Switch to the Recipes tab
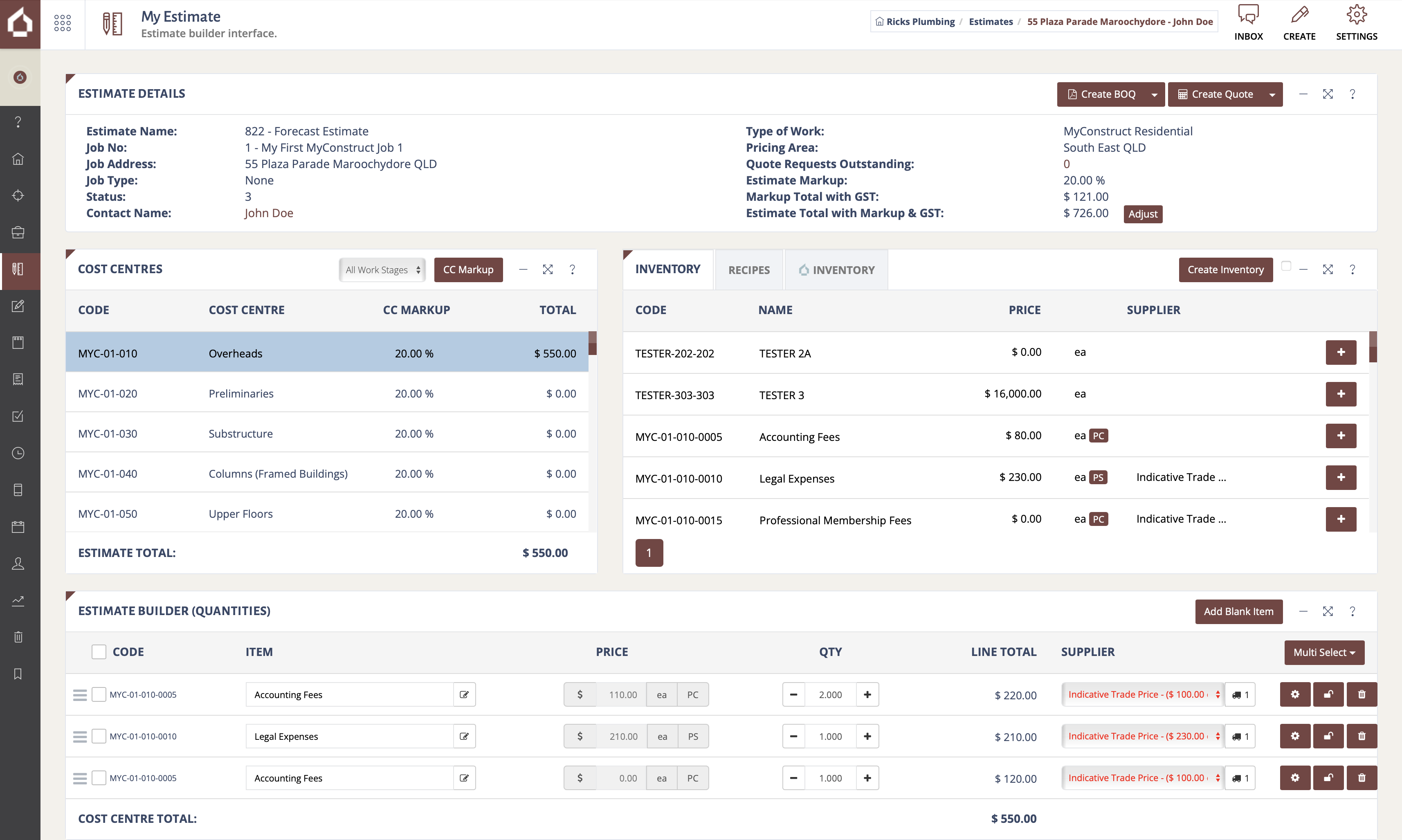Screen dimensions: 1402x840 click(748, 270)
